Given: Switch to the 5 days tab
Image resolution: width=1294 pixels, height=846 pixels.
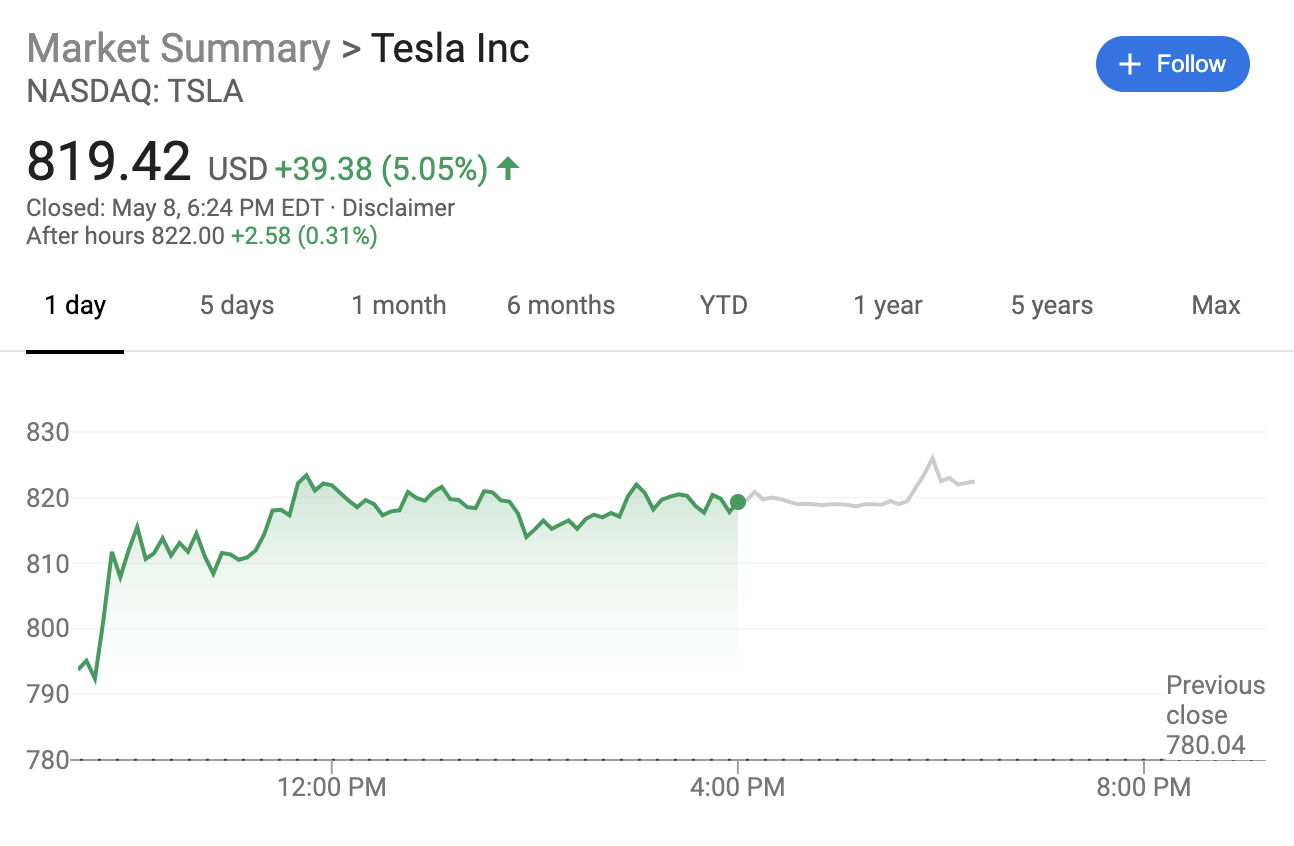Looking at the screenshot, I should (x=237, y=306).
